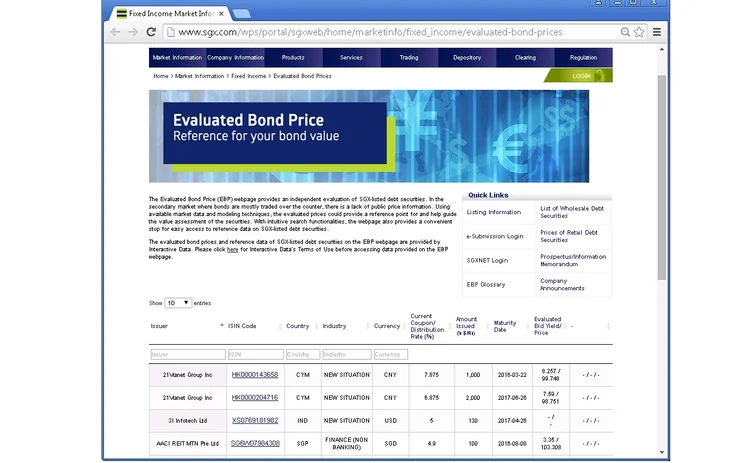This screenshot has height=463, width=750.
Task: Click the scrollbar up arrow
Action: click(x=662, y=50)
